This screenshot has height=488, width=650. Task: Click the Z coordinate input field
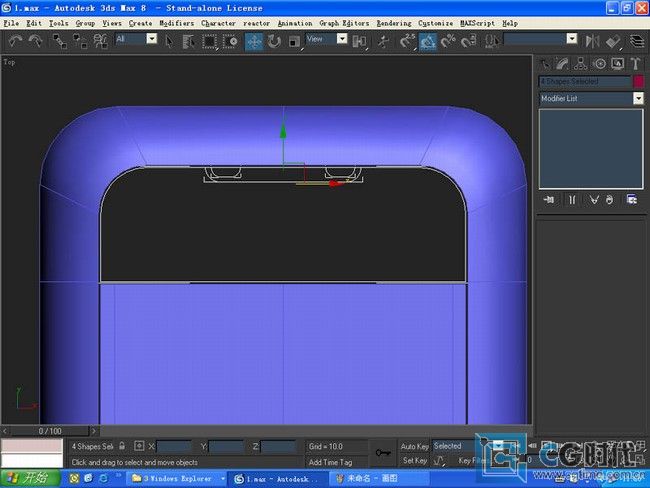[278, 447]
